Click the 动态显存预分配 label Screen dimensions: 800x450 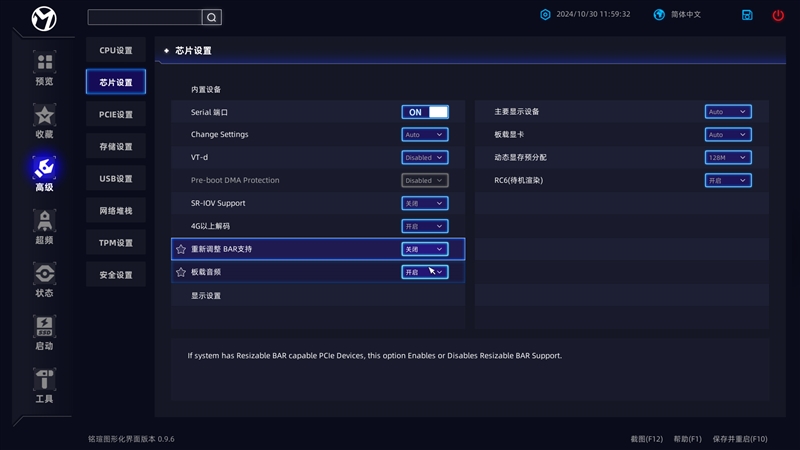[520, 158]
